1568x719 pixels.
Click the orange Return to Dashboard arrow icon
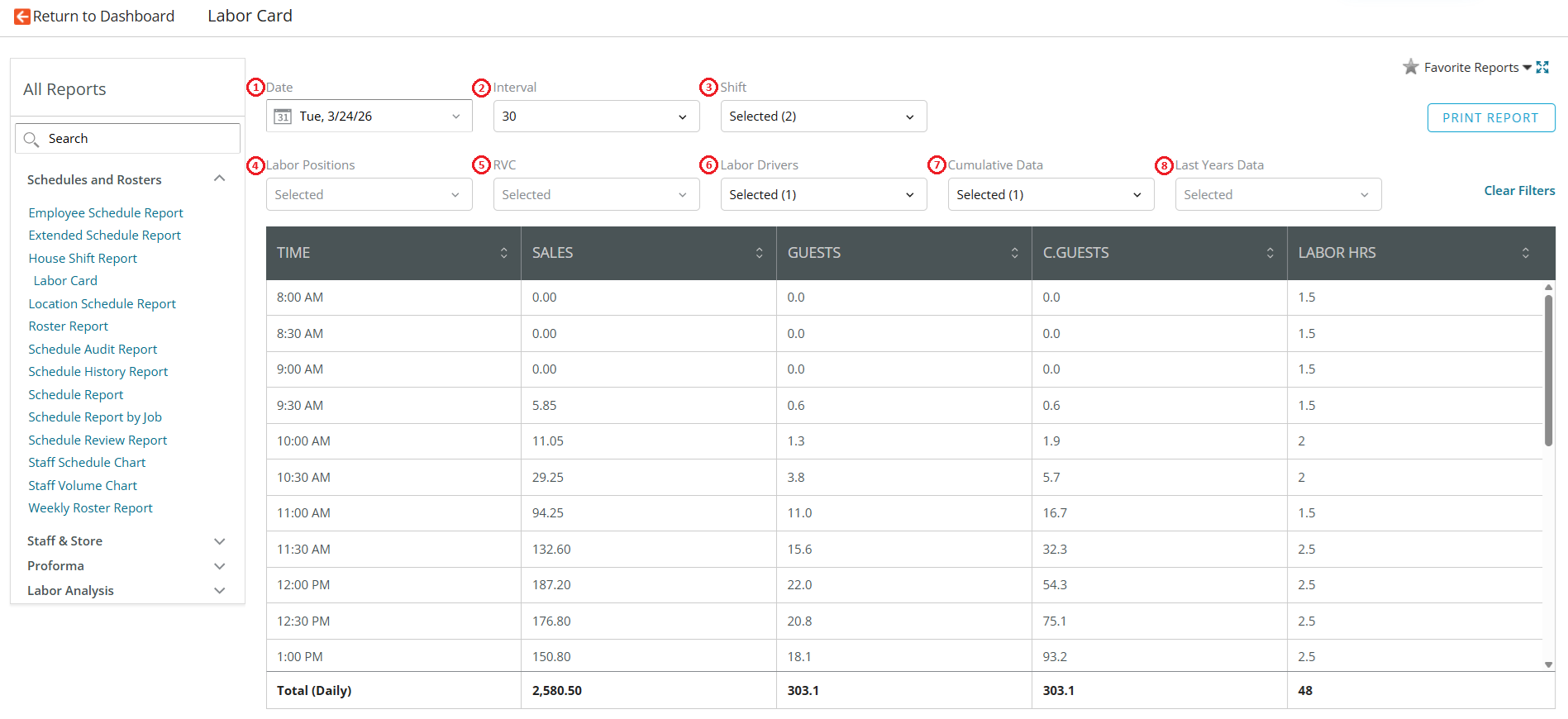click(22, 17)
